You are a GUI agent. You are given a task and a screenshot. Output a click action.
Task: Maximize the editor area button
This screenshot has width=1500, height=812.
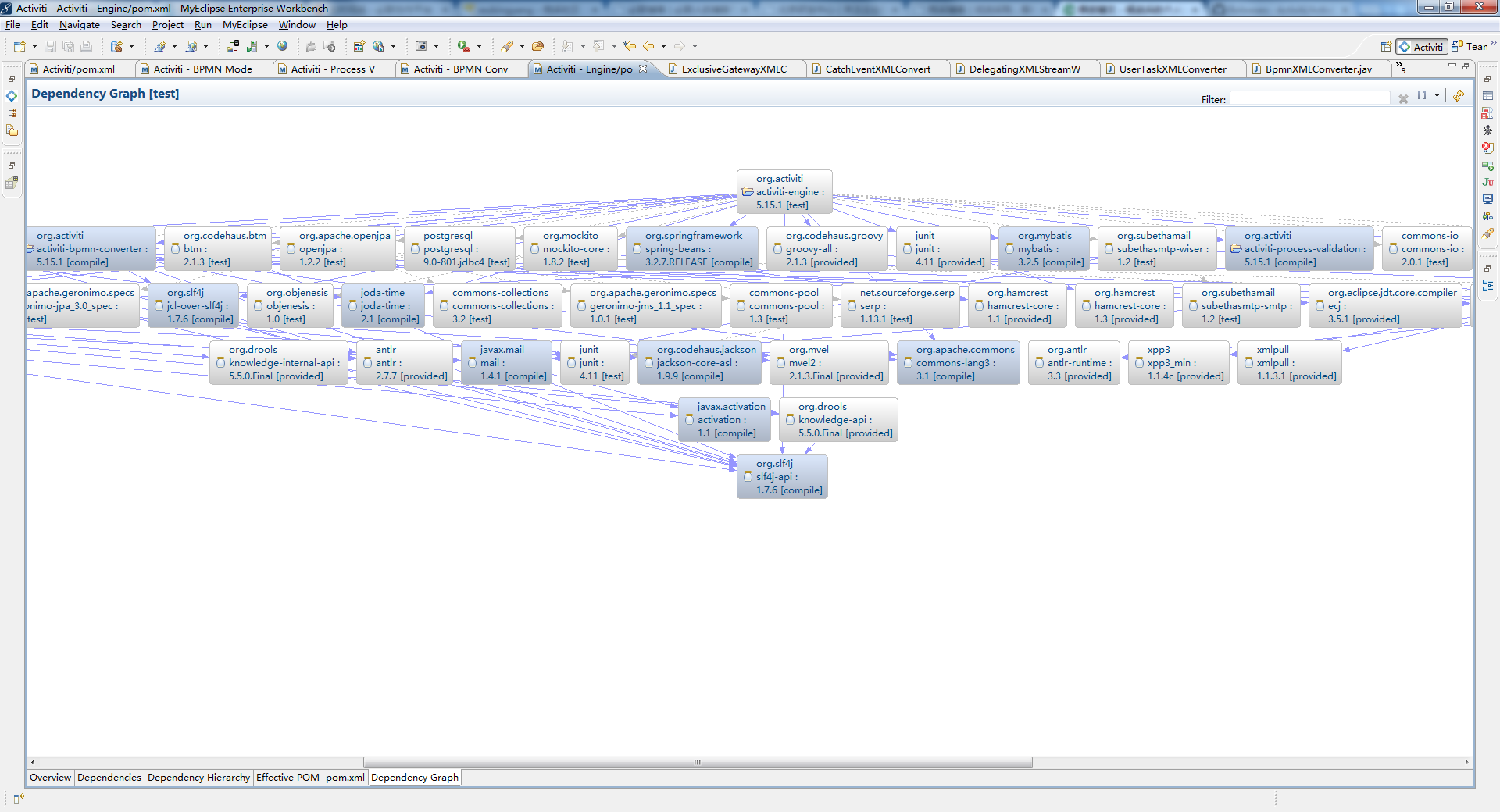pos(1466,66)
